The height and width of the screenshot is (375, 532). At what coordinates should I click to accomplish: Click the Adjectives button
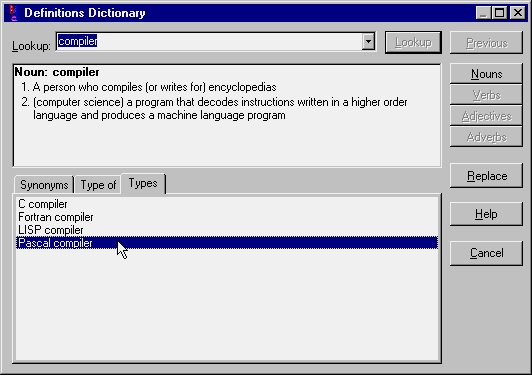point(486,116)
